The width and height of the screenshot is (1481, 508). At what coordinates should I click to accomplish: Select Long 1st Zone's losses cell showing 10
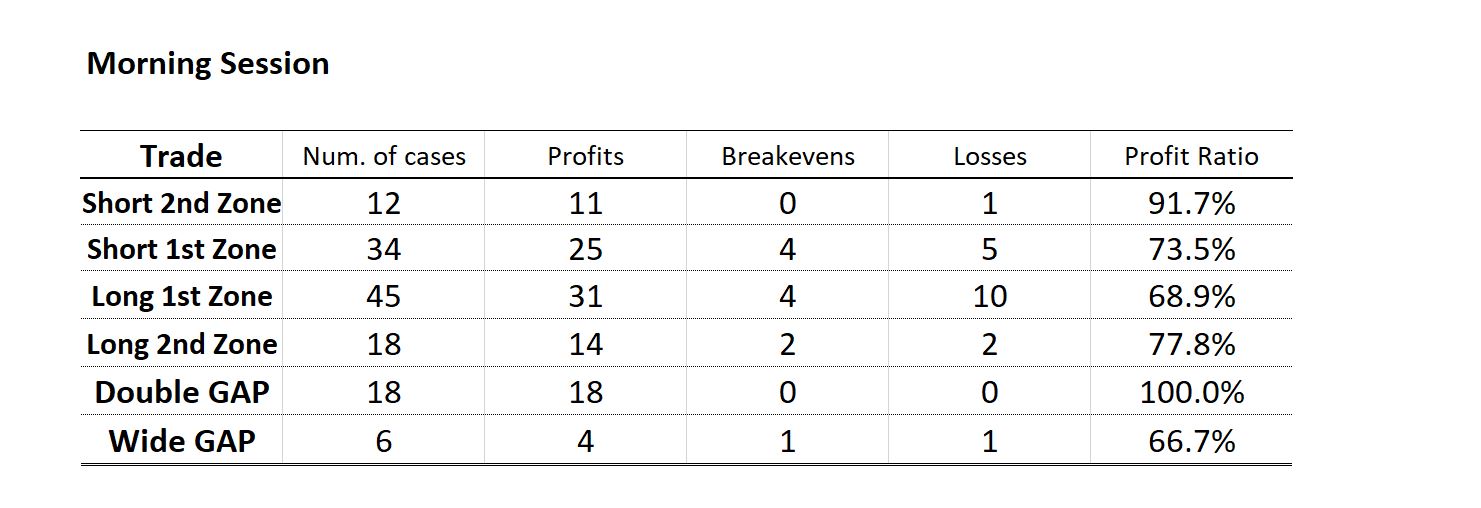(x=990, y=297)
